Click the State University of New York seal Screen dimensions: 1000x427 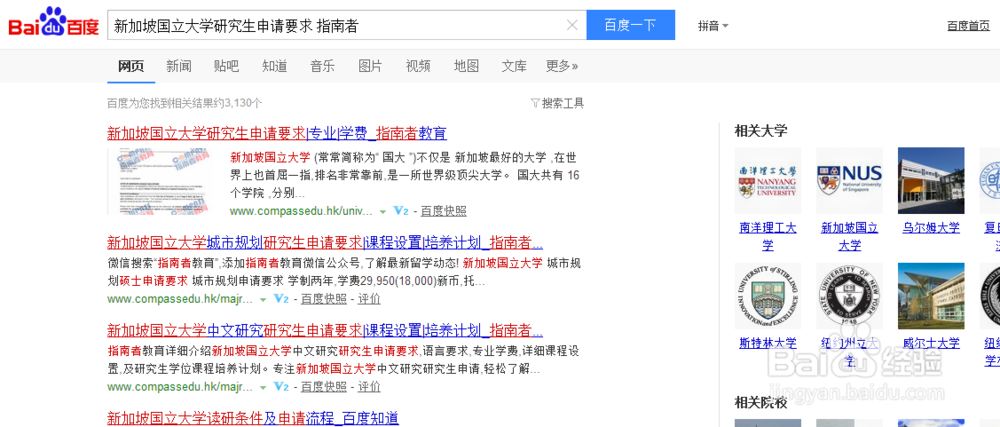[849, 296]
